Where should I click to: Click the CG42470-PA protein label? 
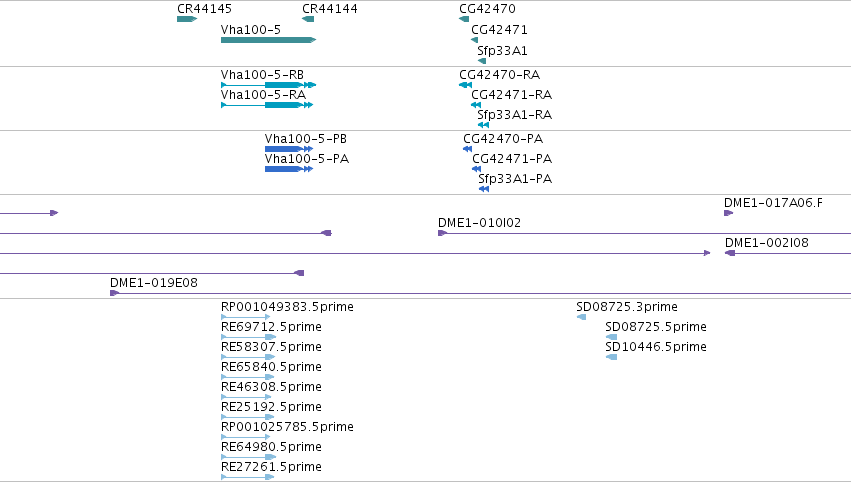point(503,139)
